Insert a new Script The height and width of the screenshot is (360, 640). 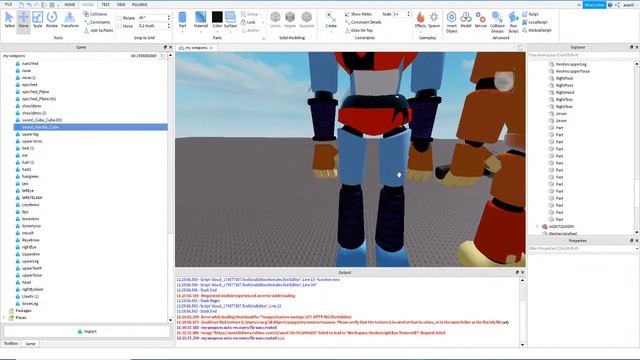[x=531, y=14]
